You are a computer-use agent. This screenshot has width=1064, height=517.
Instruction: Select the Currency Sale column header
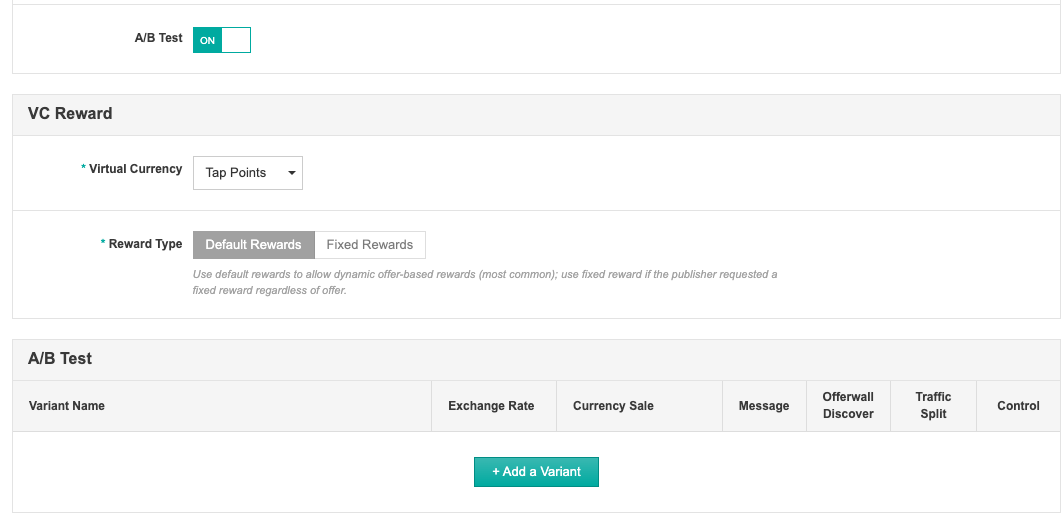pyautogui.click(x=613, y=406)
